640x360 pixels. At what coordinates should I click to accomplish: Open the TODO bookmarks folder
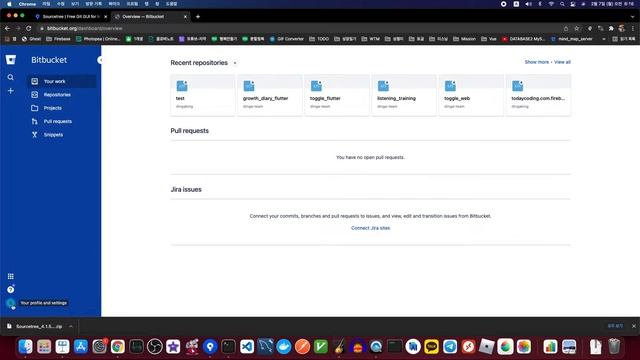(319, 39)
